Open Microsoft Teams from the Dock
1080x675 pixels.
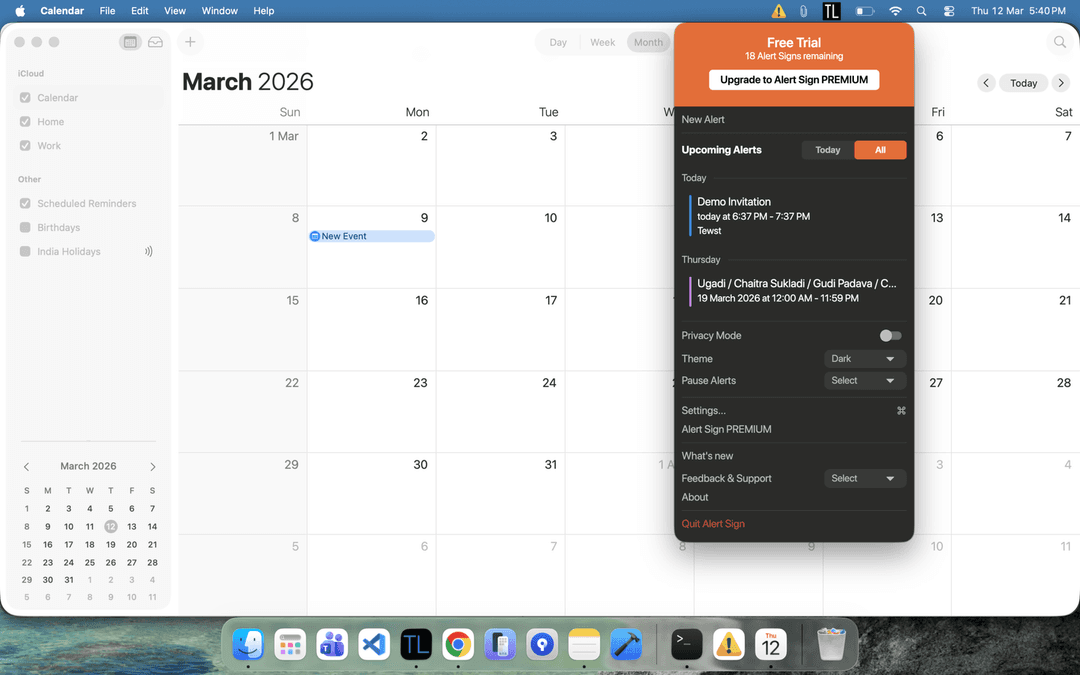point(332,645)
